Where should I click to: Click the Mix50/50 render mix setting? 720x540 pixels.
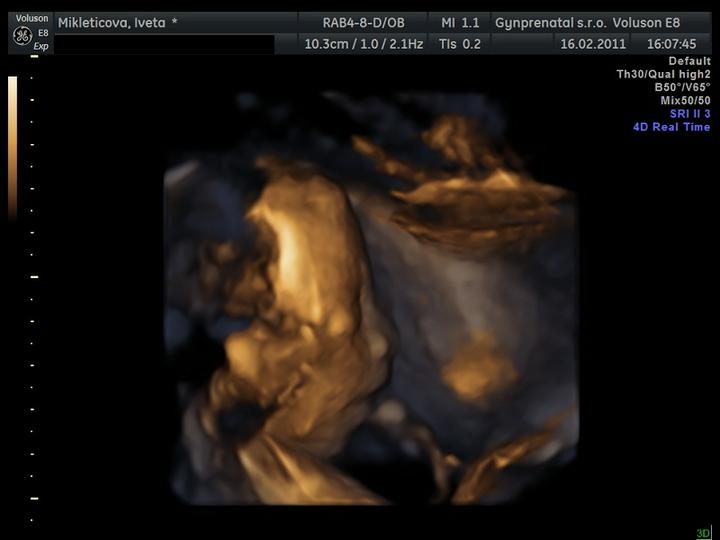(685, 100)
